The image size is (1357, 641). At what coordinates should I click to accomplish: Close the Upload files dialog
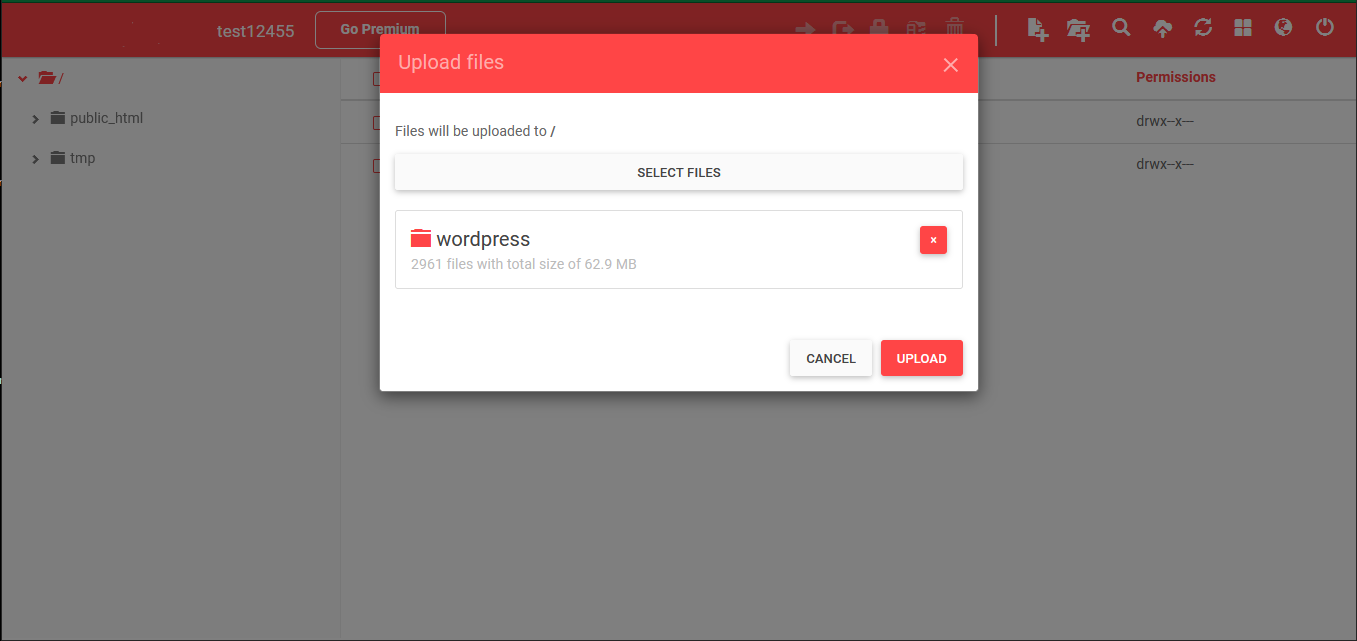coord(951,65)
